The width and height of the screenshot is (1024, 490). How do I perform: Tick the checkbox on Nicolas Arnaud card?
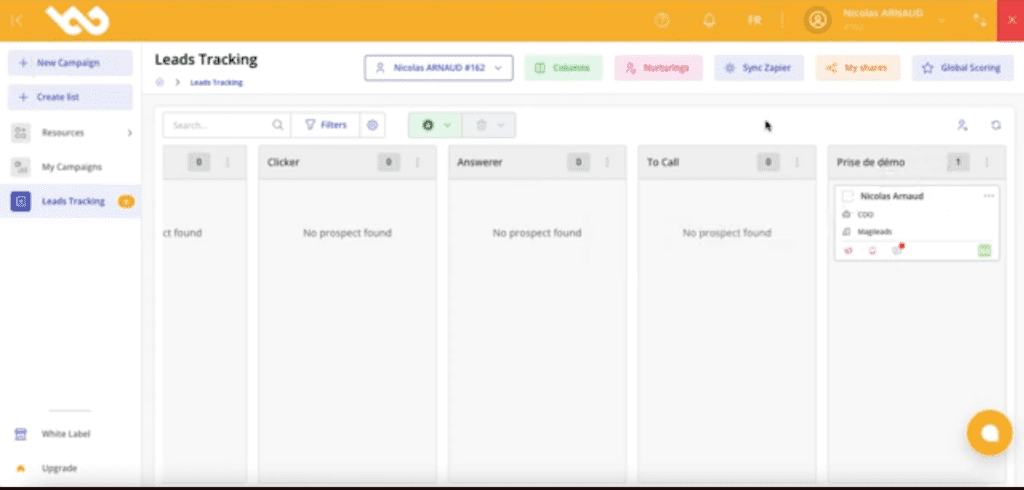coord(848,196)
